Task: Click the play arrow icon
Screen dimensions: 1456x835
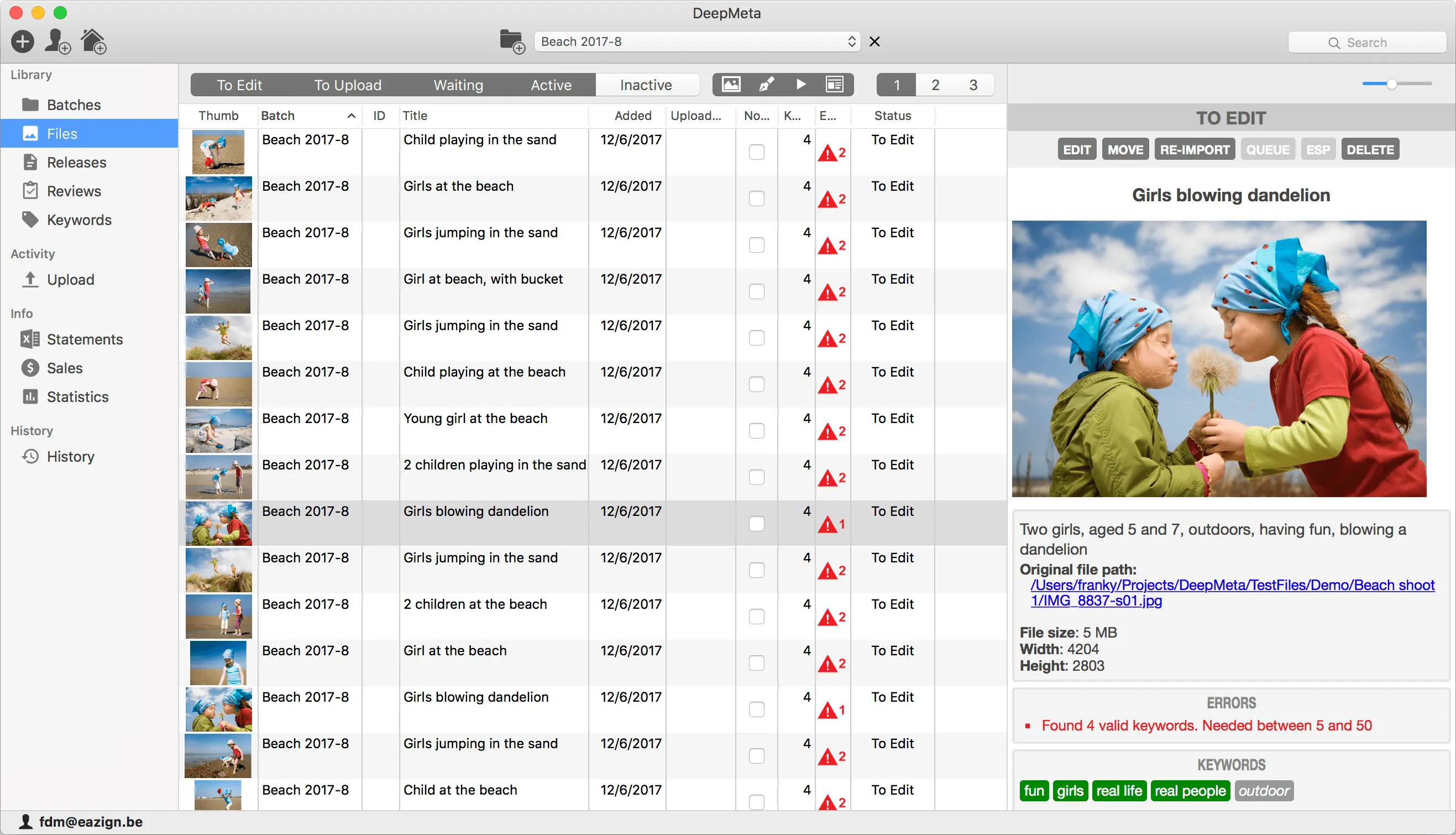Action: 801,84
